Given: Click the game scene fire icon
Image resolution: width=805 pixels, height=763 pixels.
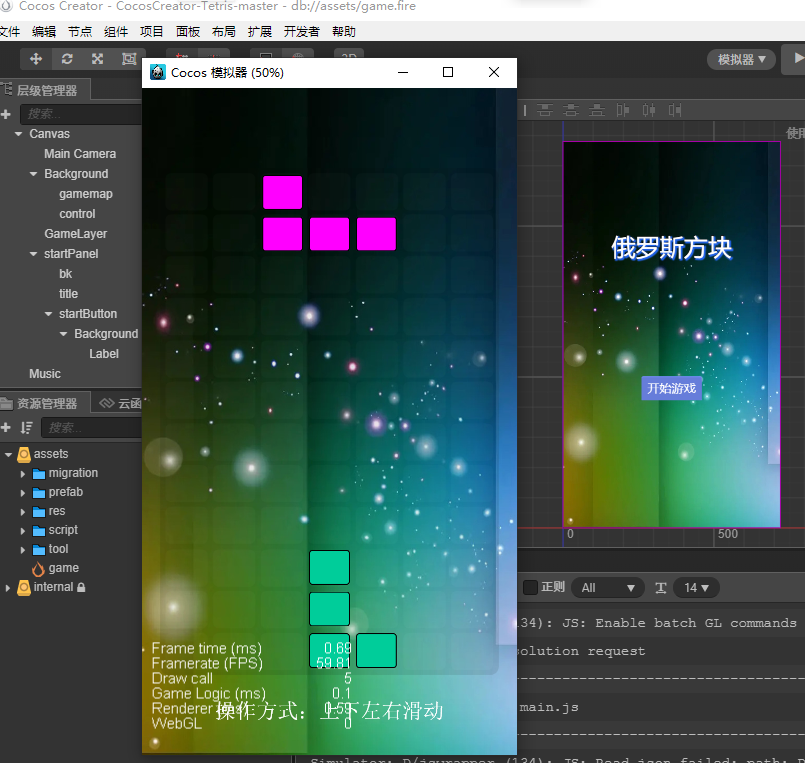Looking at the screenshot, I should [38, 568].
